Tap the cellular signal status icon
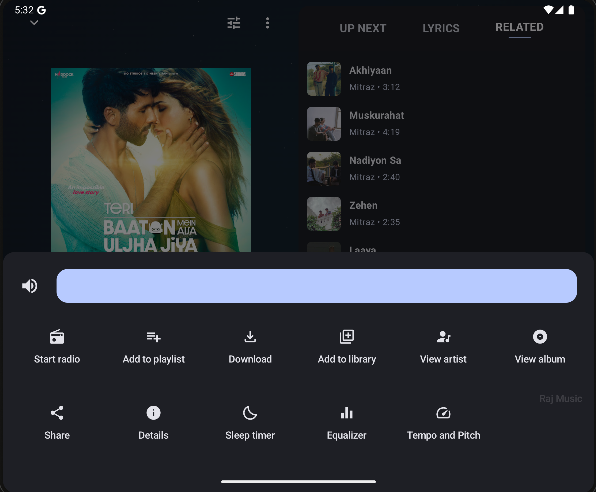 click(559, 10)
